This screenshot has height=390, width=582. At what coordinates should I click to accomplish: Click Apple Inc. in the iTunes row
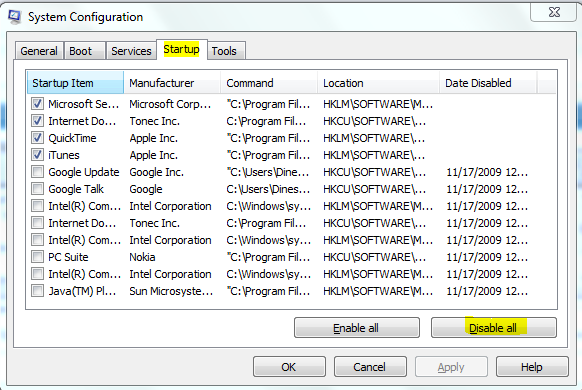153,155
